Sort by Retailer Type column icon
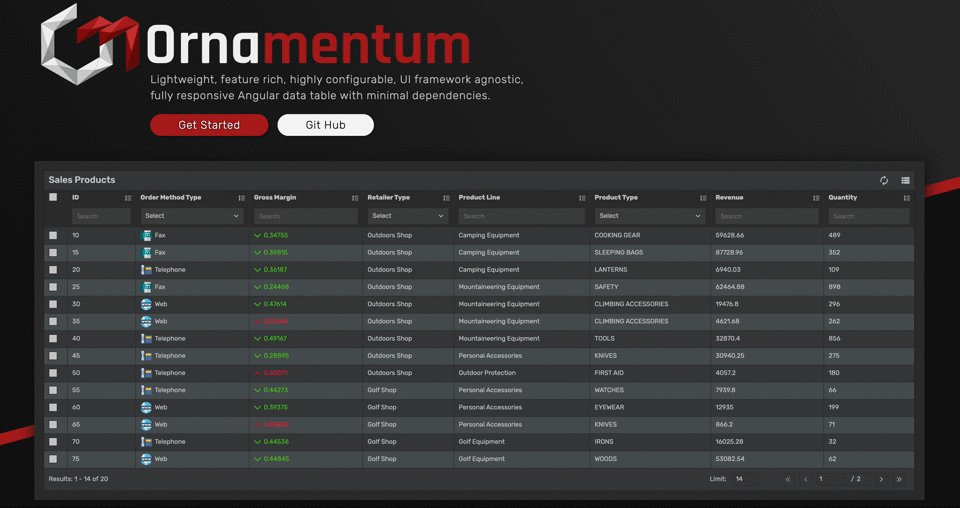Viewport: 960px width, 508px height. pyautogui.click(x=446, y=198)
